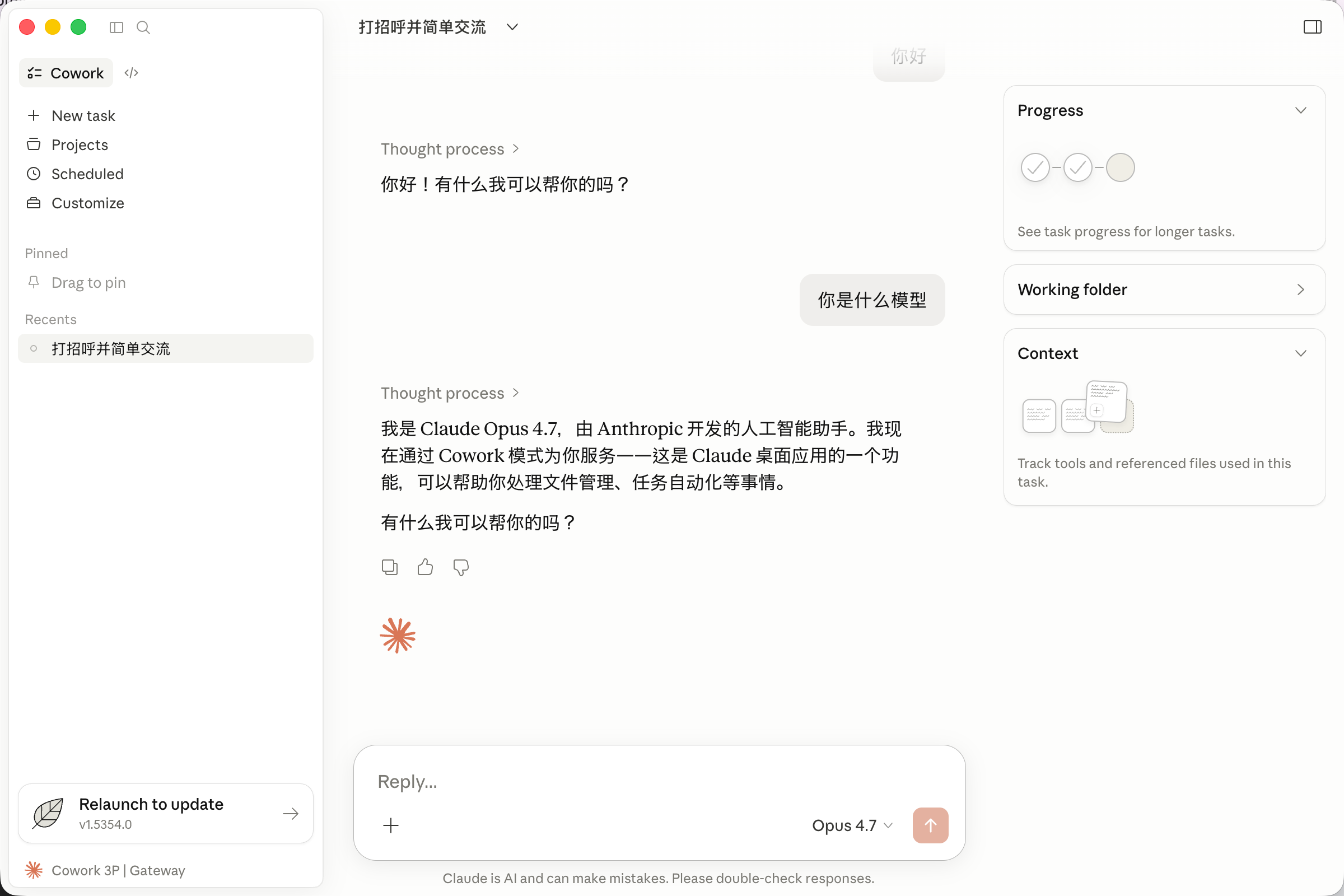The width and height of the screenshot is (1344, 896).
Task: Expand Thought process above Claude Opus 4.7 reply
Action: pos(450,393)
